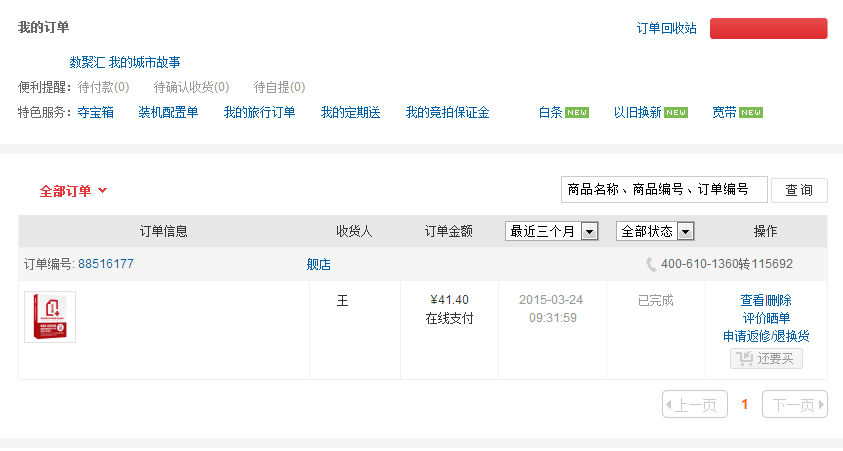The width and height of the screenshot is (843, 451).
Task: Click the order search input field
Action: pos(664,190)
